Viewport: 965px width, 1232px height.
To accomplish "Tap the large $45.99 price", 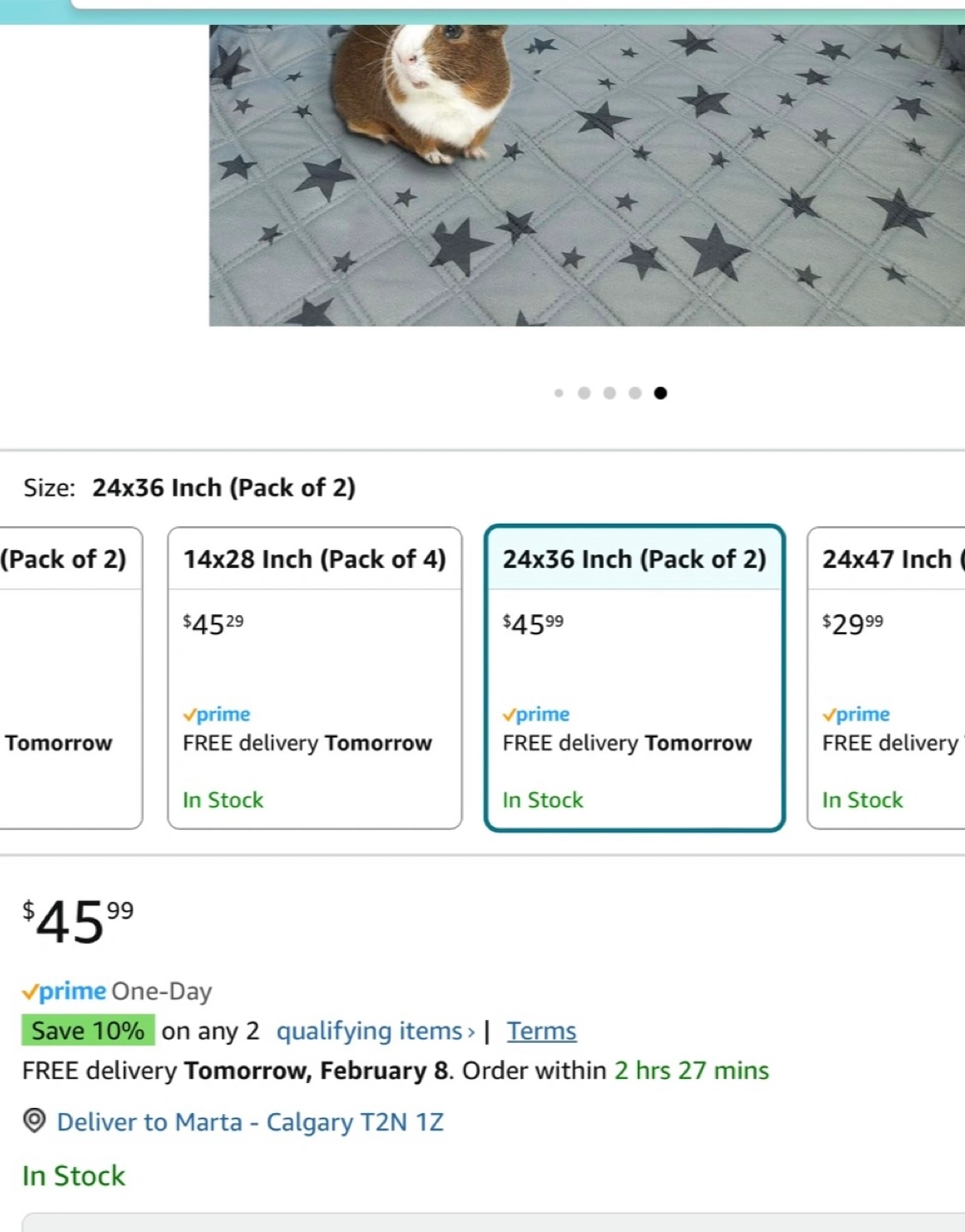I will tap(78, 922).
